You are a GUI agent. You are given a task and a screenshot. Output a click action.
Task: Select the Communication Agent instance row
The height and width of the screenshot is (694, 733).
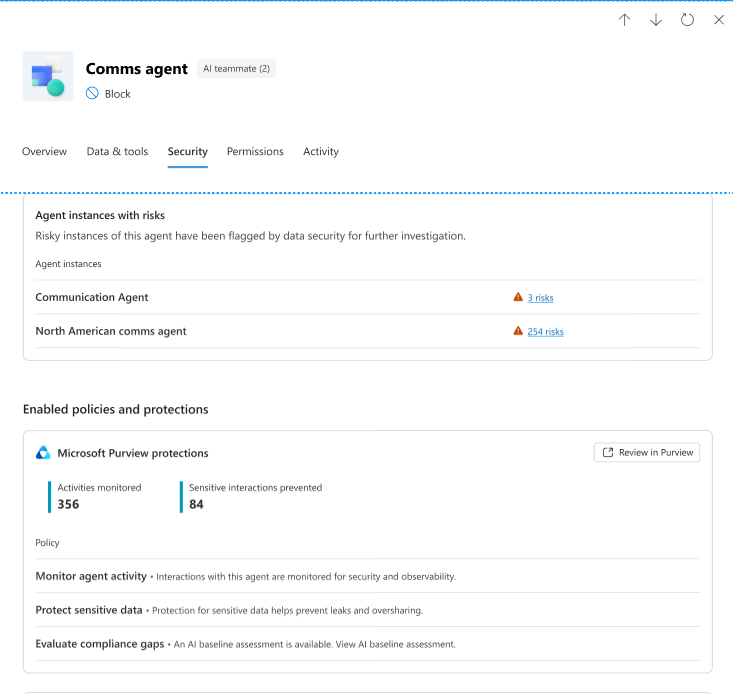tap(92, 297)
